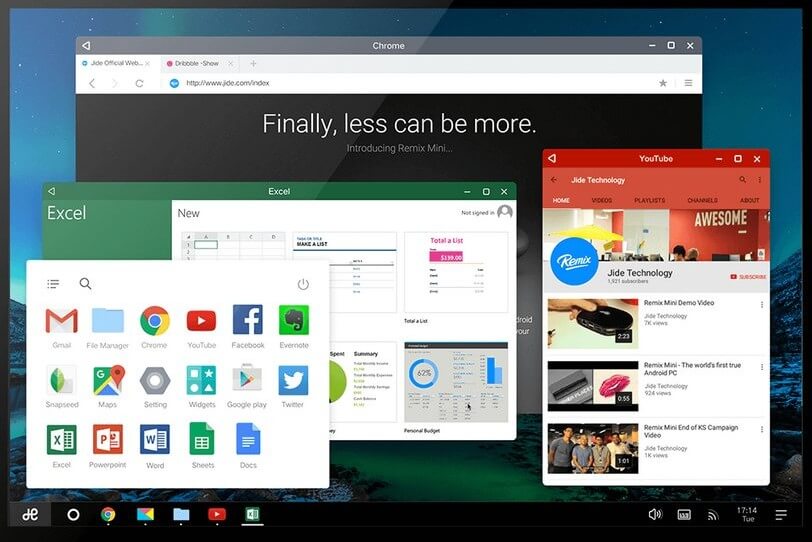Open the Twitter app
Image resolution: width=812 pixels, height=542 pixels.
293,380
